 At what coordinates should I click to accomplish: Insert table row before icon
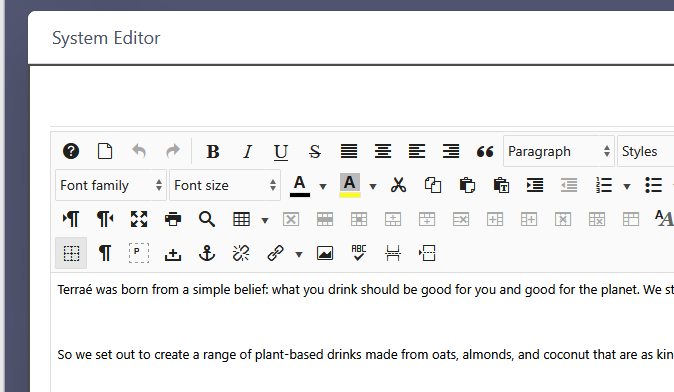point(393,219)
